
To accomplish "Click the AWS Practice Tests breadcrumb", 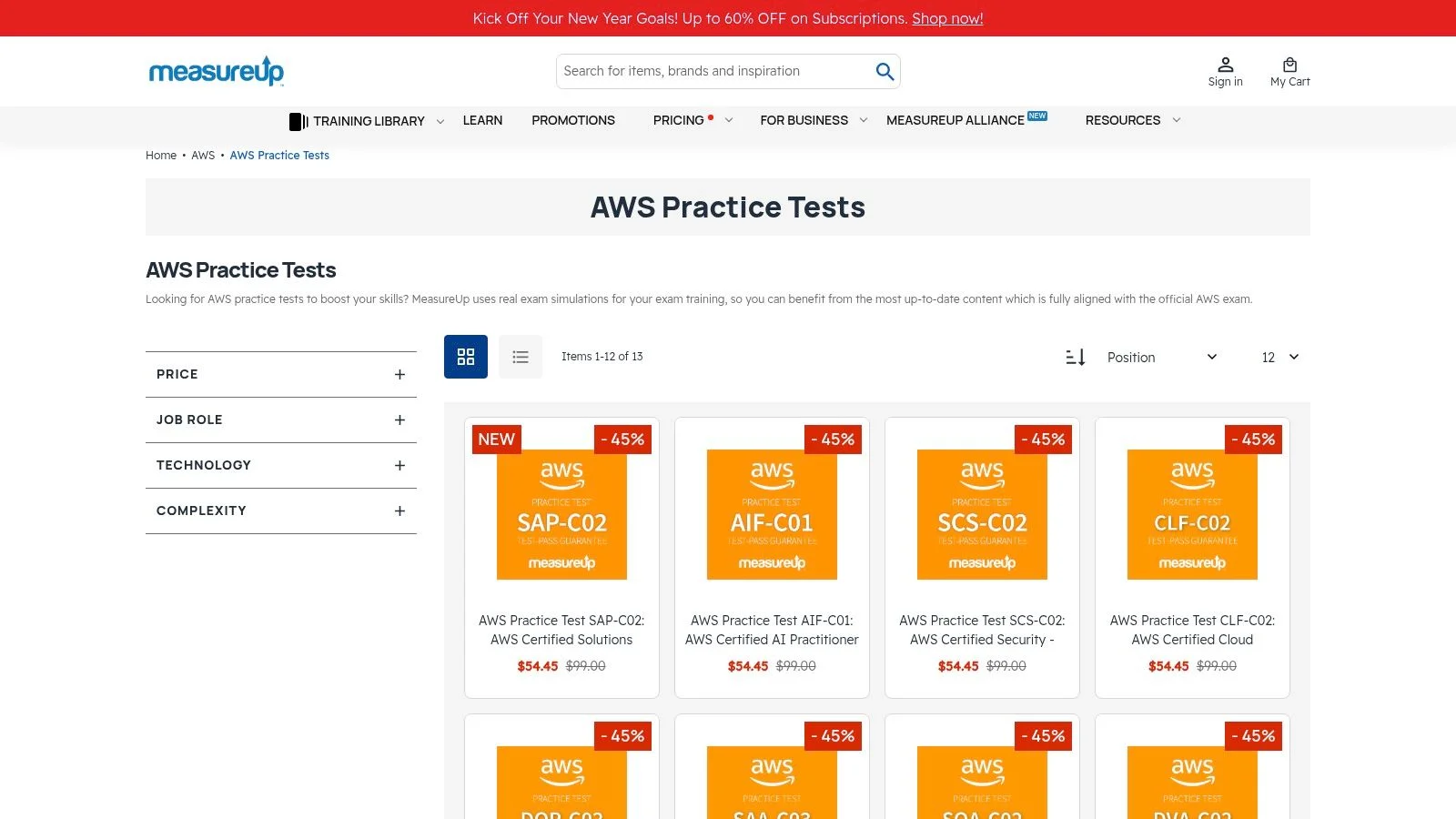I will coord(279,156).
